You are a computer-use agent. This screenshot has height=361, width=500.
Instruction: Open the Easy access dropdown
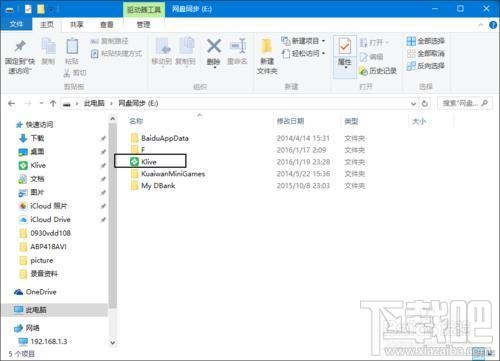click(304, 53)
